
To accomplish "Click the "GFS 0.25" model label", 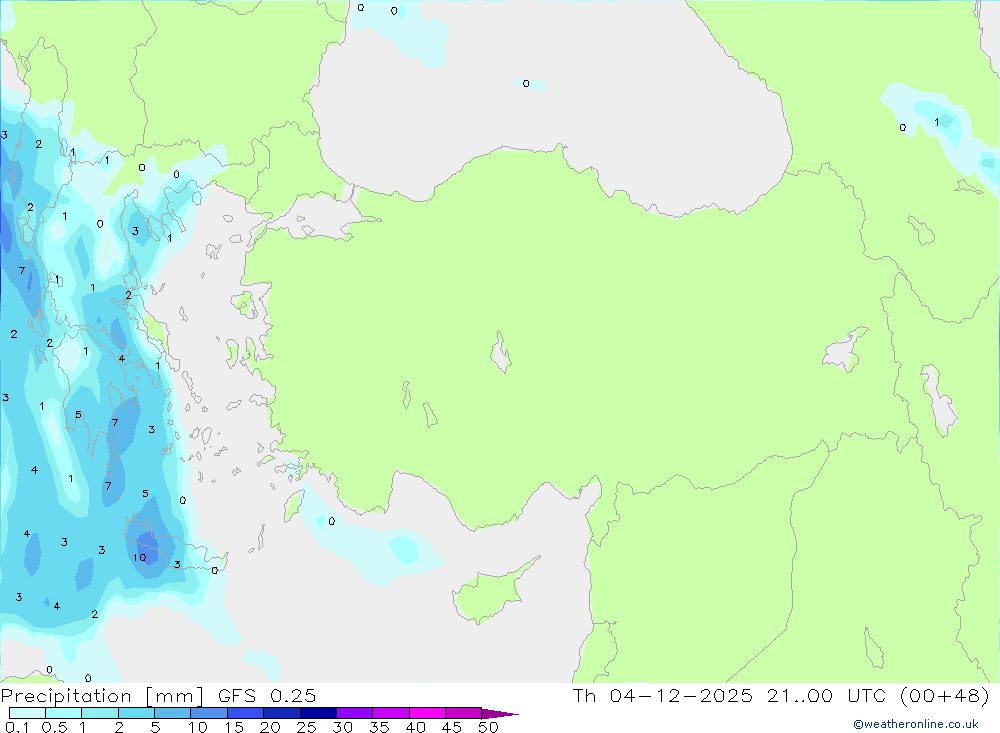I will 267,696.
